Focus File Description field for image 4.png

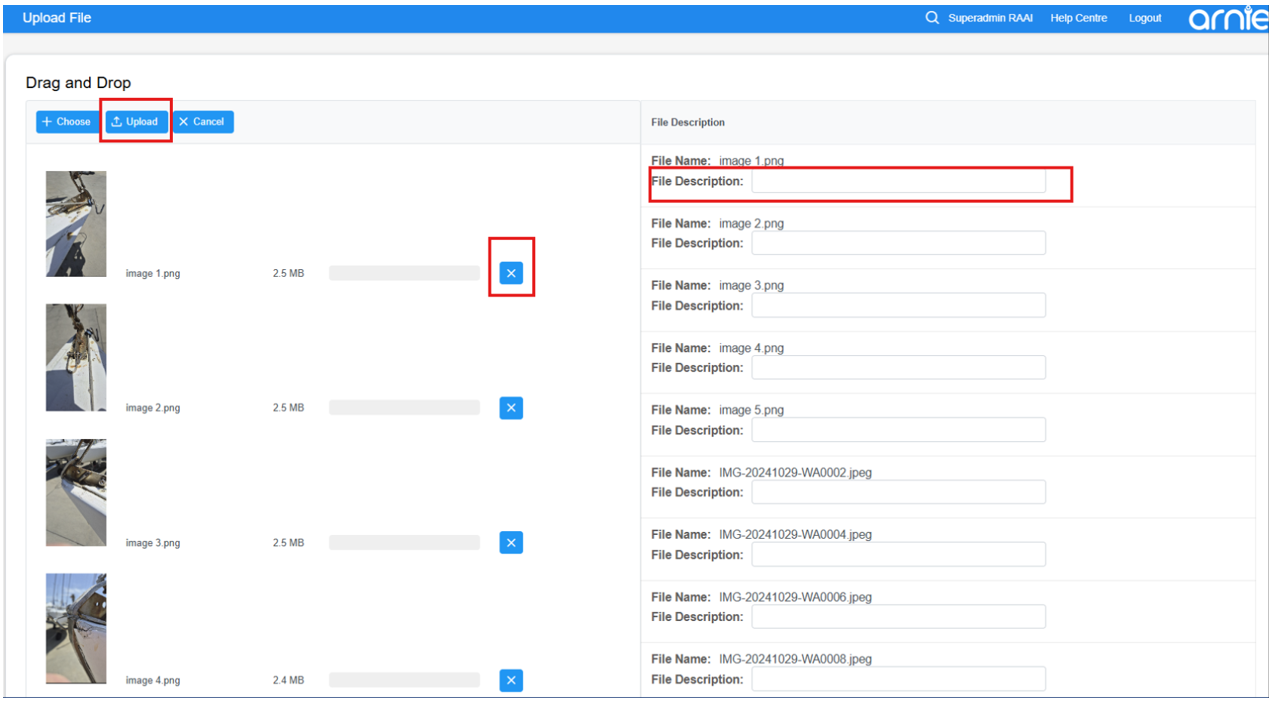tap(898, 368)
